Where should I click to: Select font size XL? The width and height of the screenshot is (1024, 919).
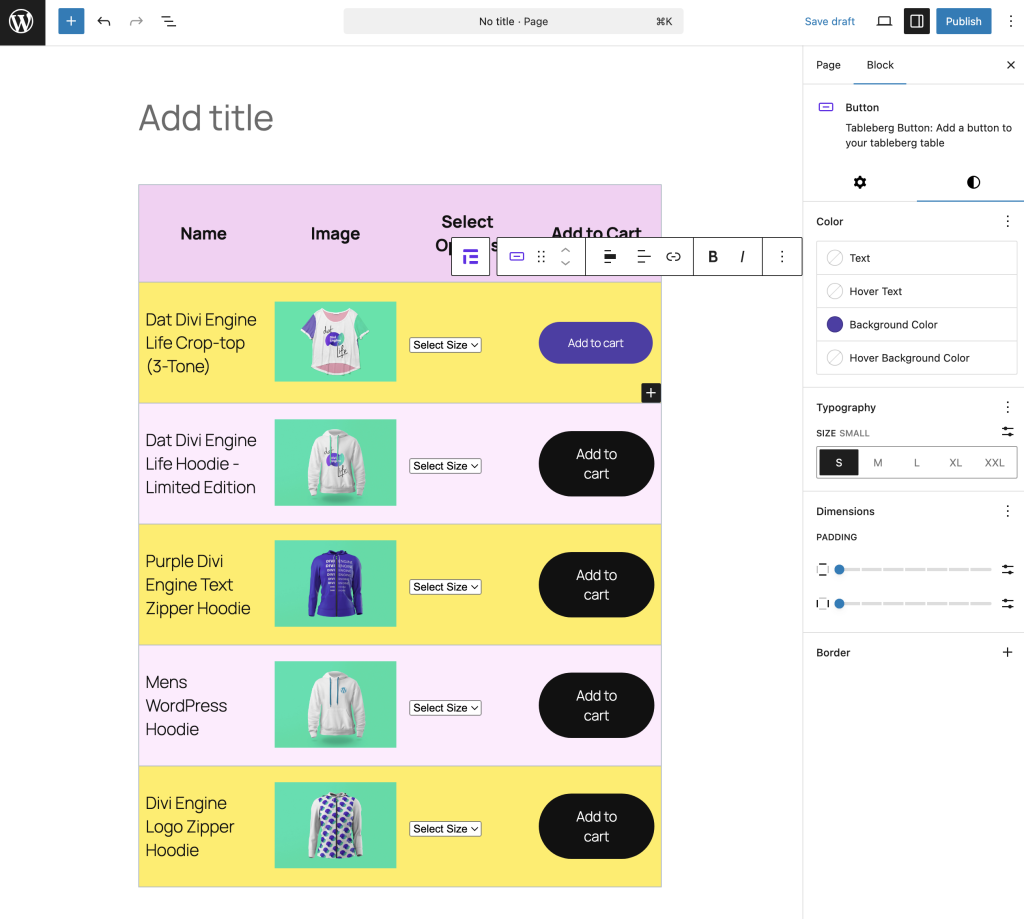coord(955,462)
